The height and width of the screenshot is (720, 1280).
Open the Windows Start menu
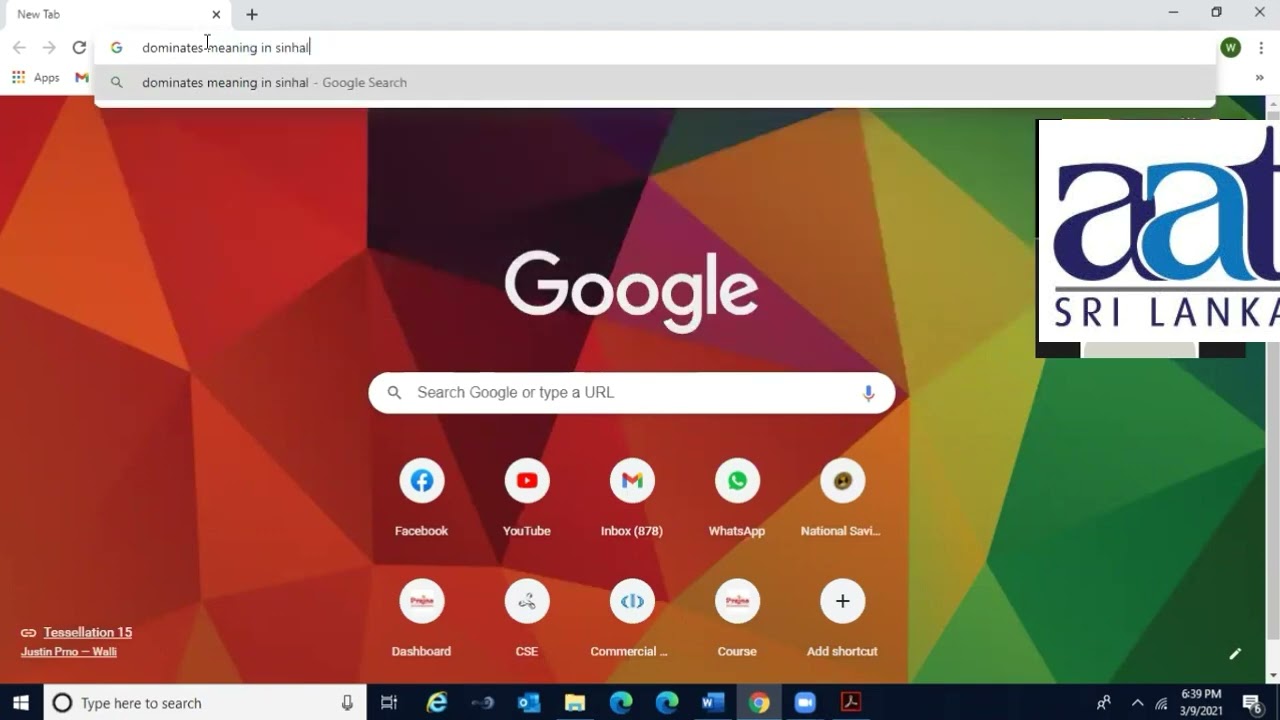tap(21, 703)
